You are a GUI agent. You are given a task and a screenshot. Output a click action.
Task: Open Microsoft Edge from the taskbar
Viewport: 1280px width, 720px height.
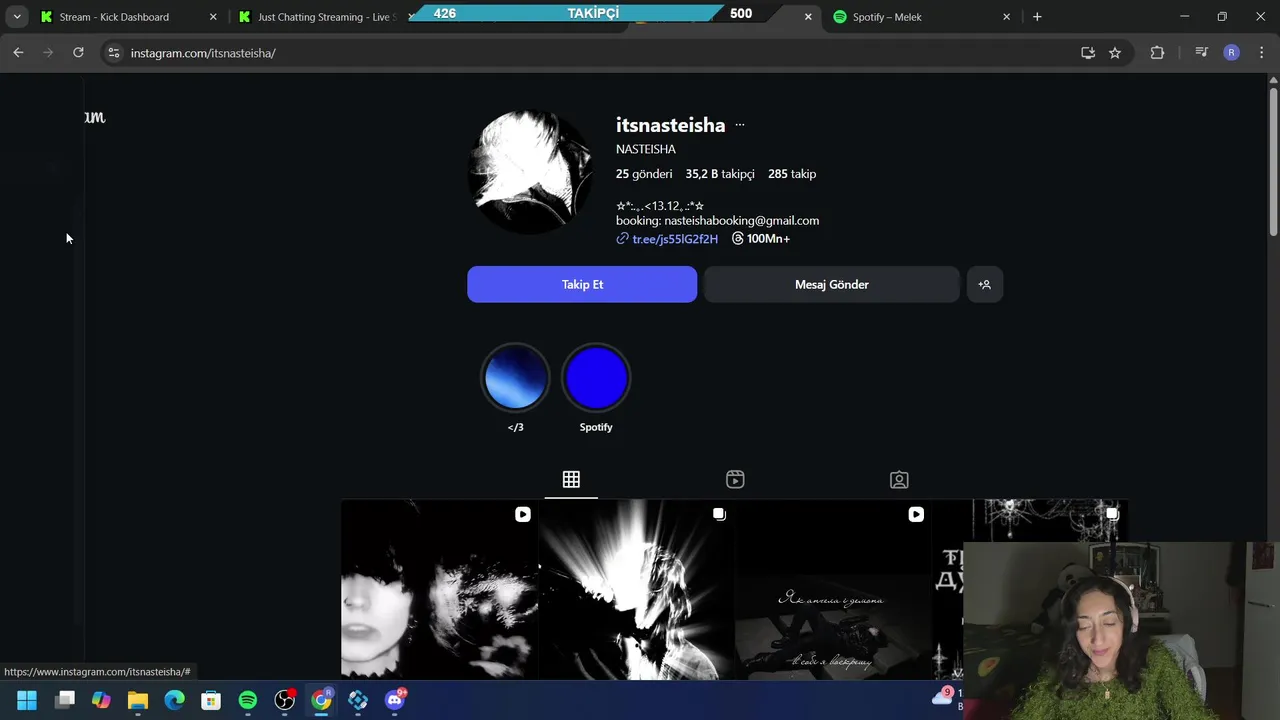click(x=174, y=700)
